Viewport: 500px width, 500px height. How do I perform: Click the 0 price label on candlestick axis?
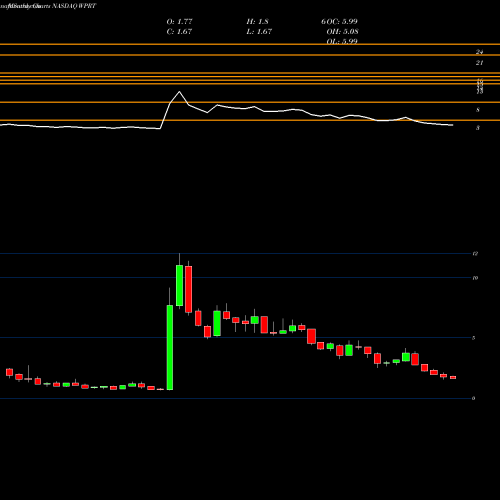[x=474, y=398]
